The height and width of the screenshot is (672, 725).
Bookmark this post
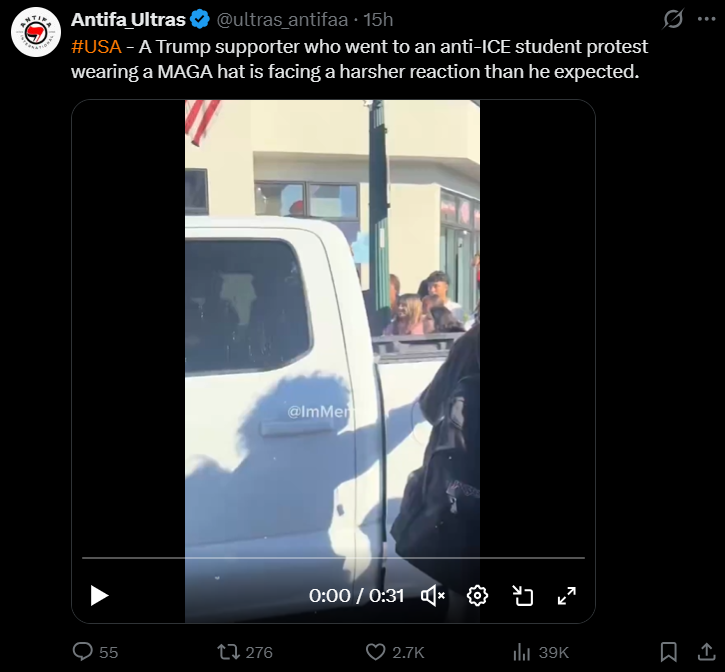pyautogui.click(x=669, y=652)
